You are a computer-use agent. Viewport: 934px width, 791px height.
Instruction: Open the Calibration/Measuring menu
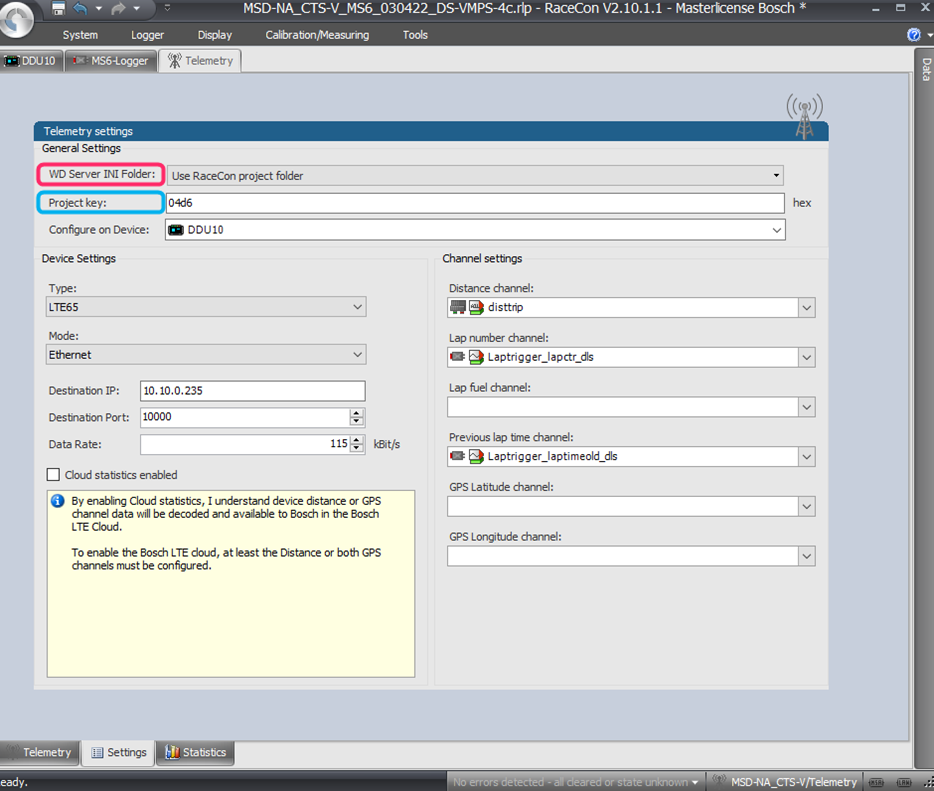[x=317, y=35]
